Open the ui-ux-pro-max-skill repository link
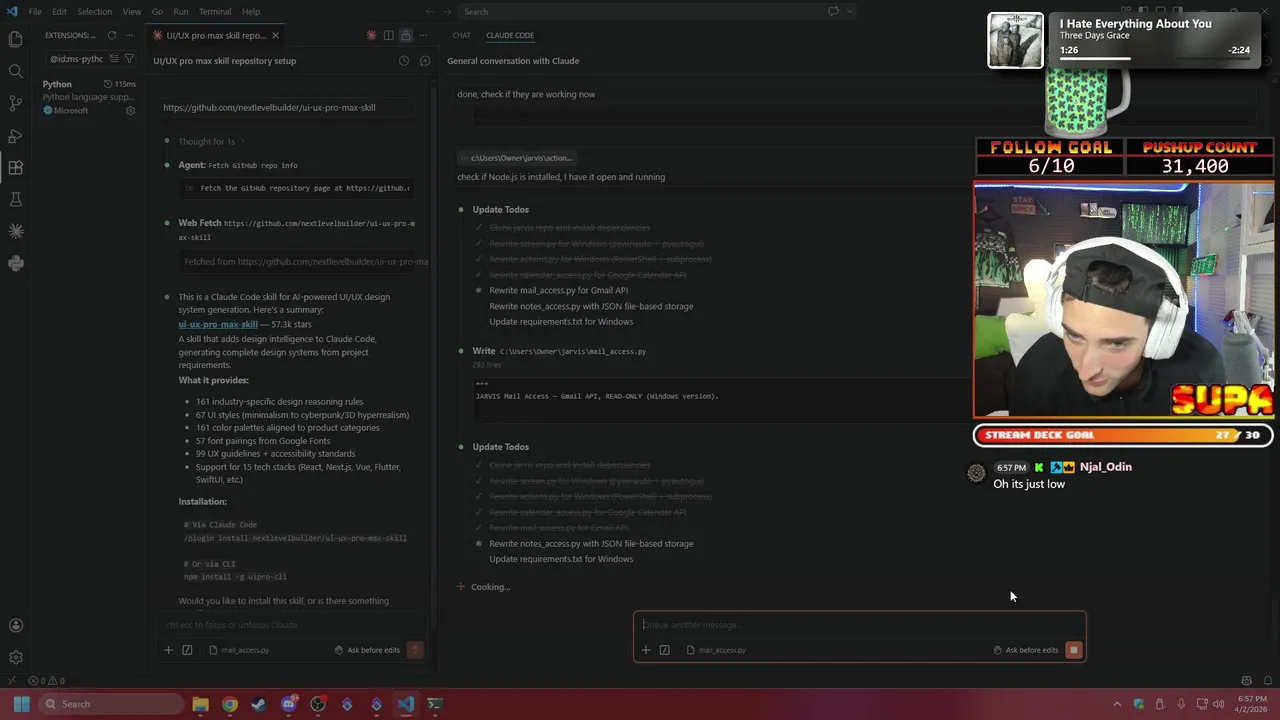The image size is (1280, 720). pyautogui.click(x=218, y=324)
